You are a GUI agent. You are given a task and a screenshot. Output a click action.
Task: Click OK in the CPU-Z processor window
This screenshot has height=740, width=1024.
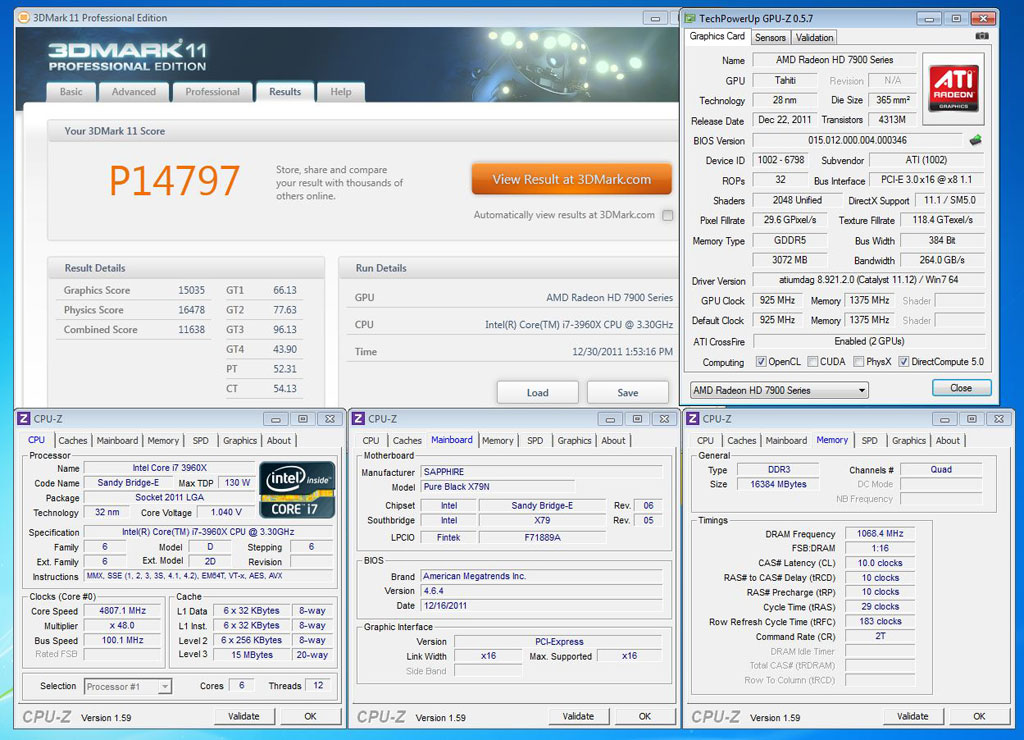[310, 716]
